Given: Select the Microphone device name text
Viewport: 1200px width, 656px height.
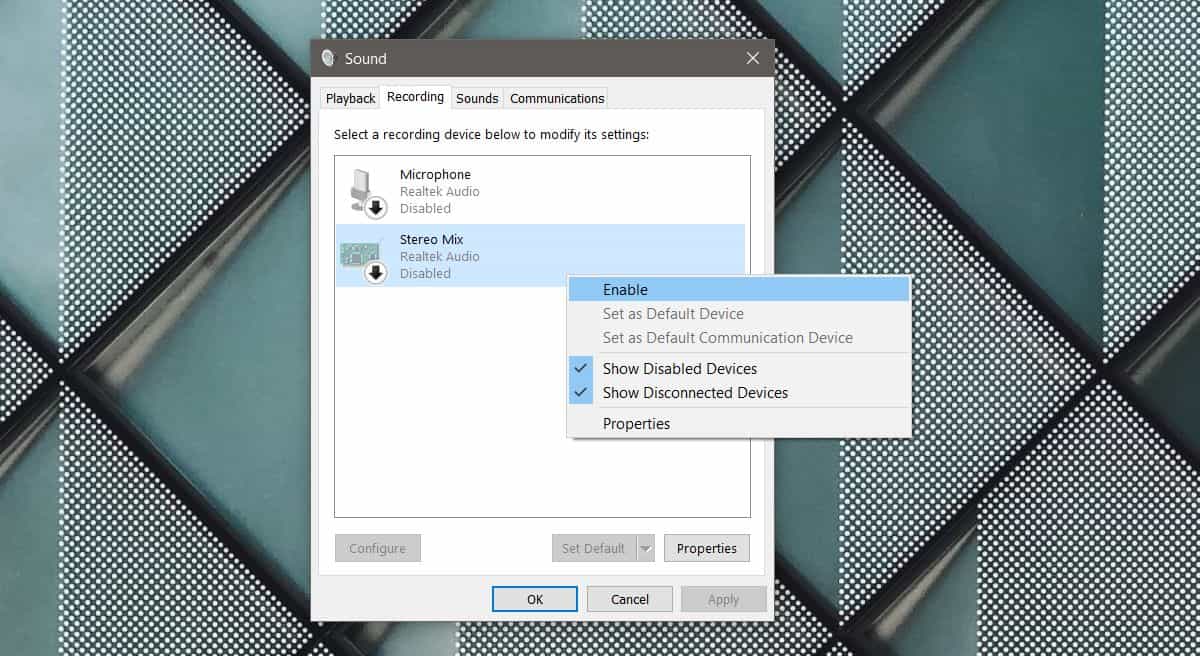Looking at the screenshot, I should coord(435,175).
